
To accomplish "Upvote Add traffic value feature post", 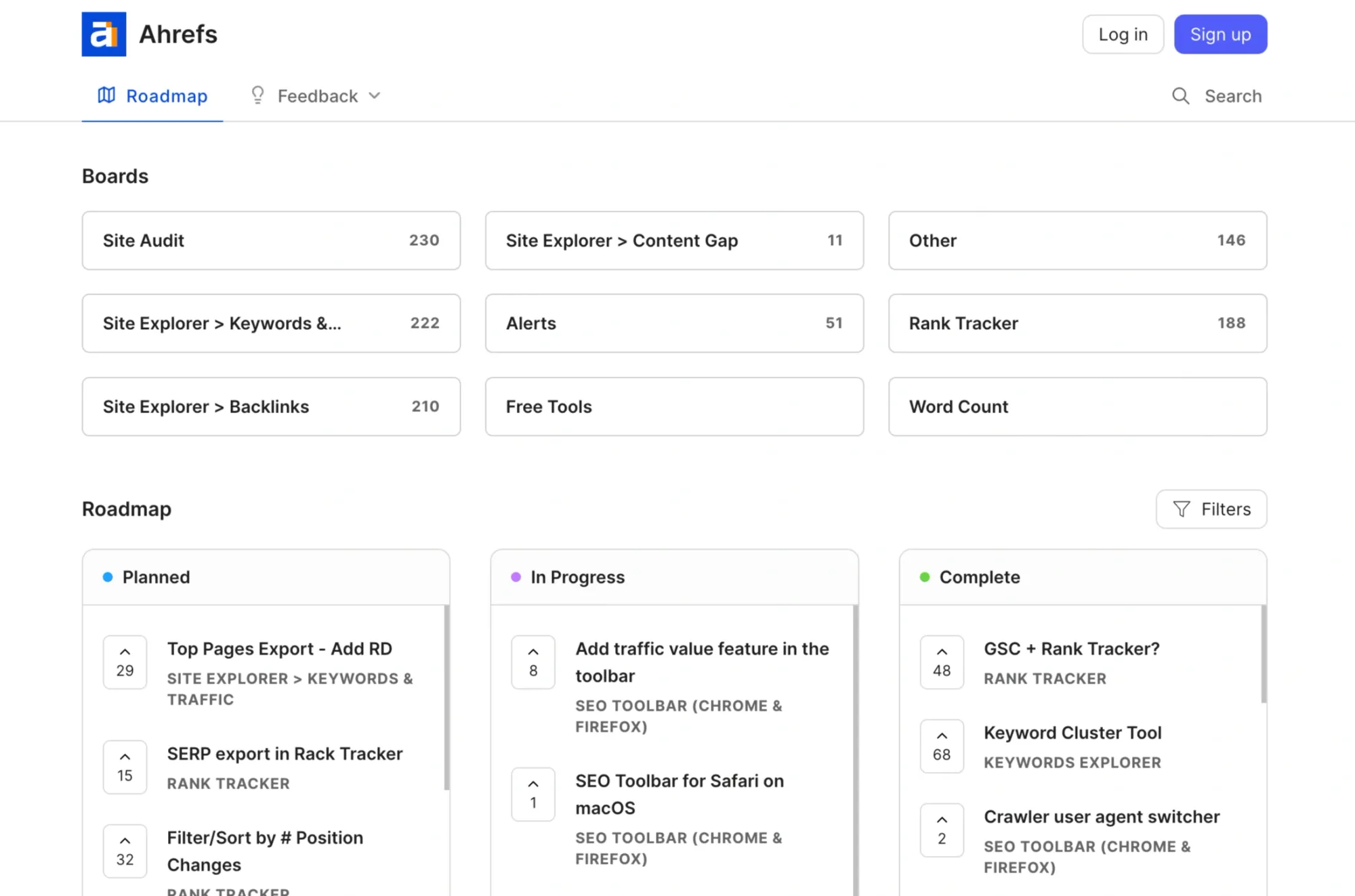I will [x=533, y=662].
